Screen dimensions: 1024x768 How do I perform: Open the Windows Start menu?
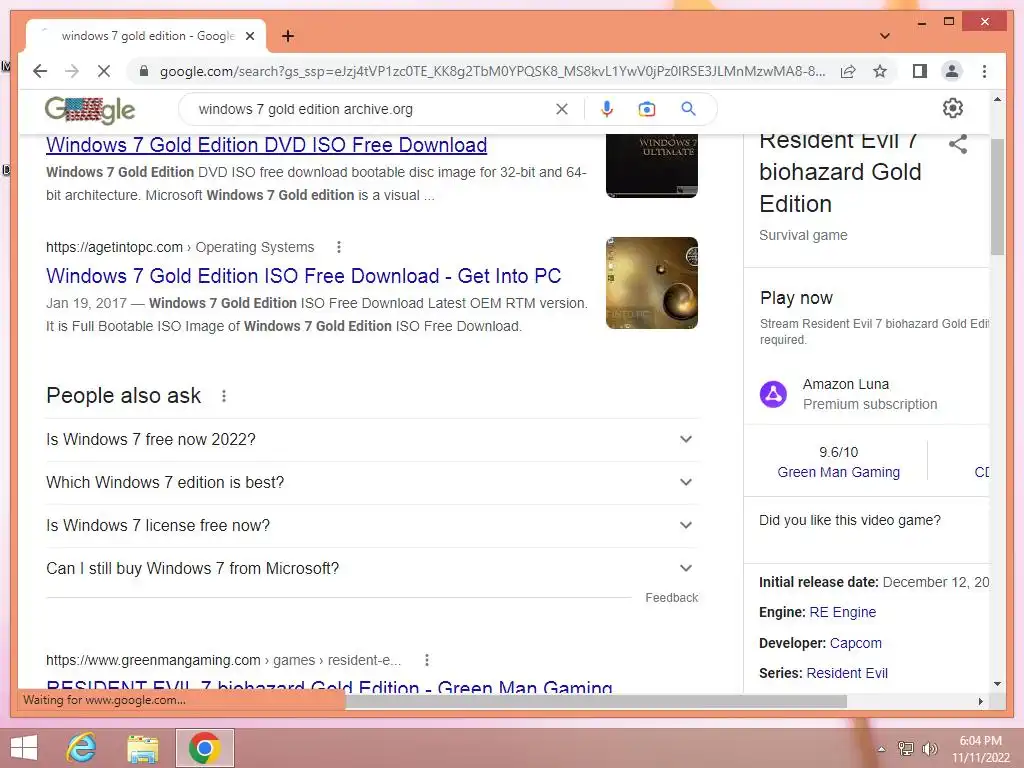pyautogui.click(x=24, y=748)
